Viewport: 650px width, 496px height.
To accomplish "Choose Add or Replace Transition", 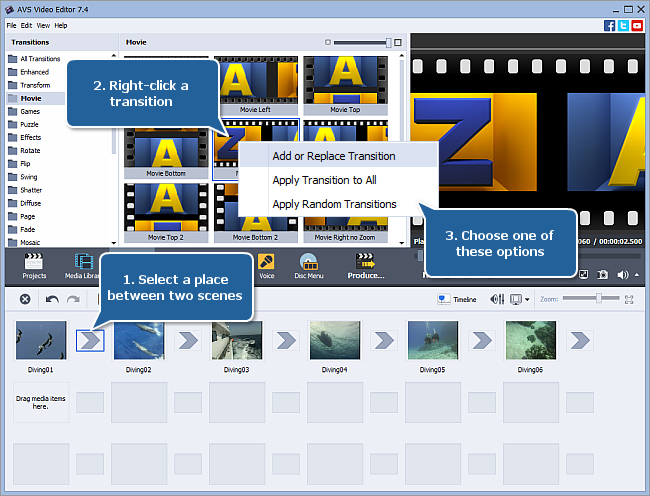I will tap(338, 156).
